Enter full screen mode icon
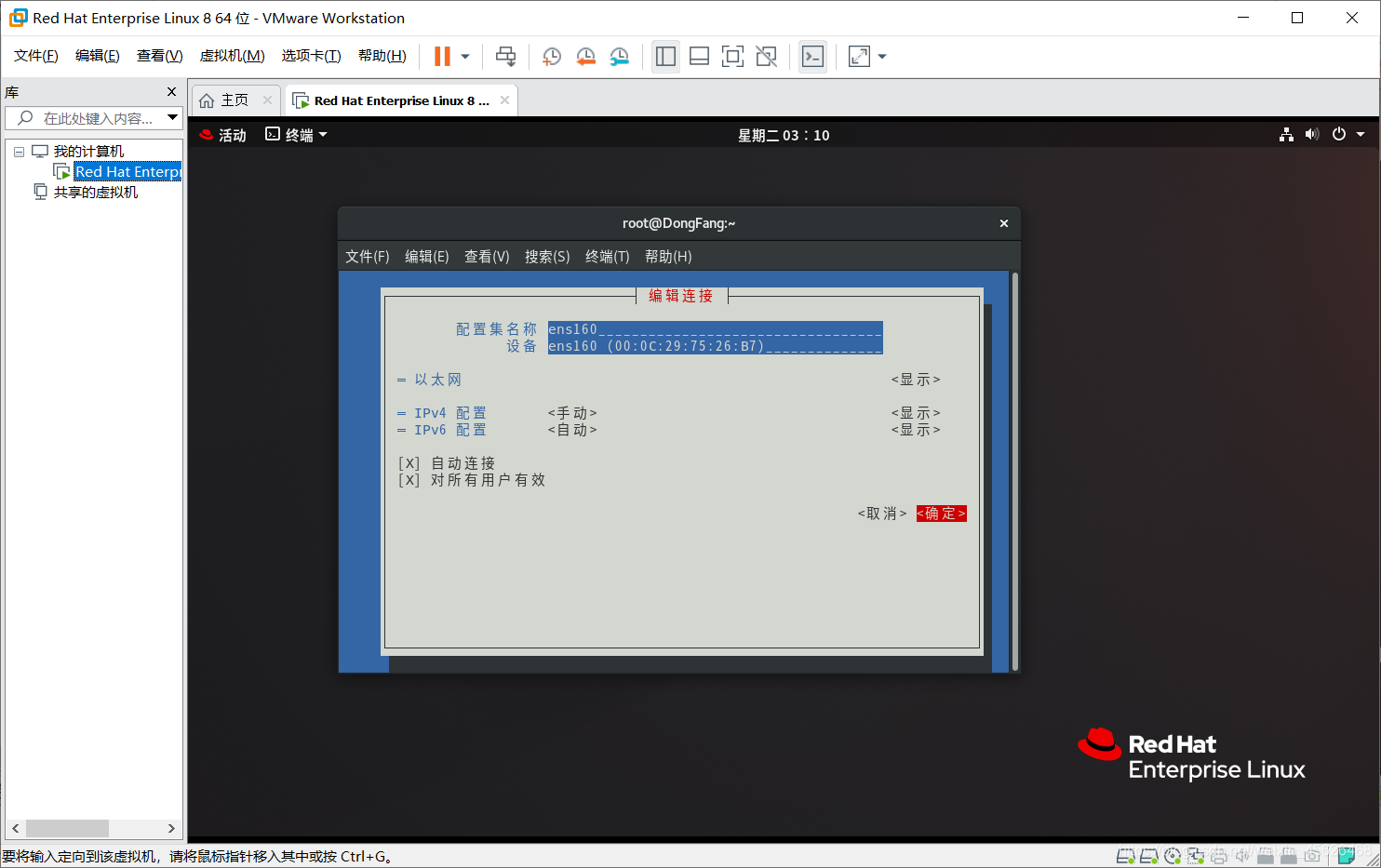 [x=732, y=57]
